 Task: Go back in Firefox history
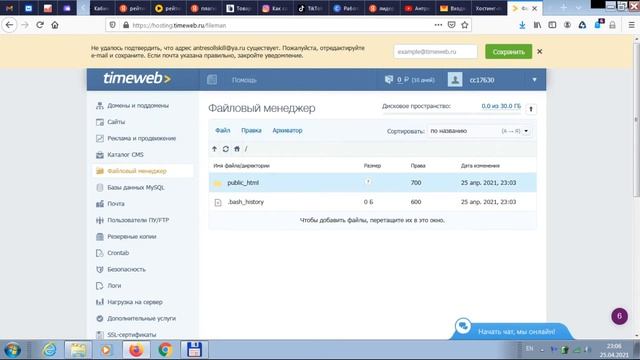click(x=9, y=25)
